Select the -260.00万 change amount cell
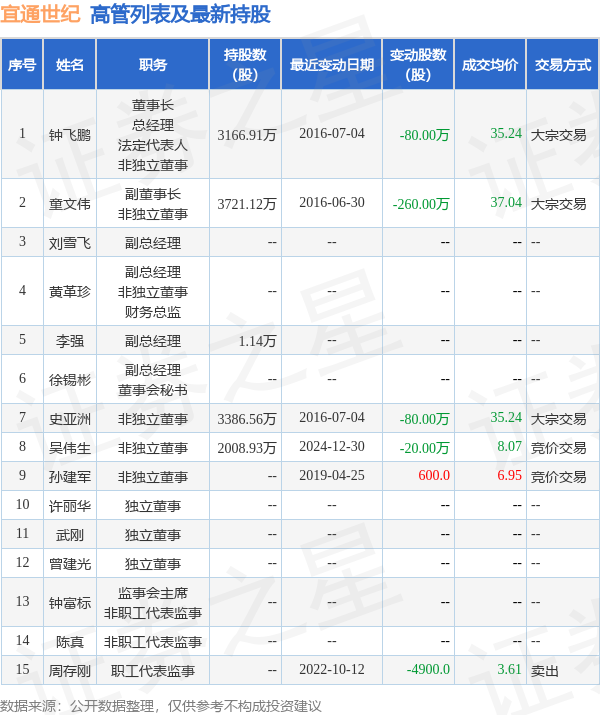The image size is (600, 715). pos(424,203)
